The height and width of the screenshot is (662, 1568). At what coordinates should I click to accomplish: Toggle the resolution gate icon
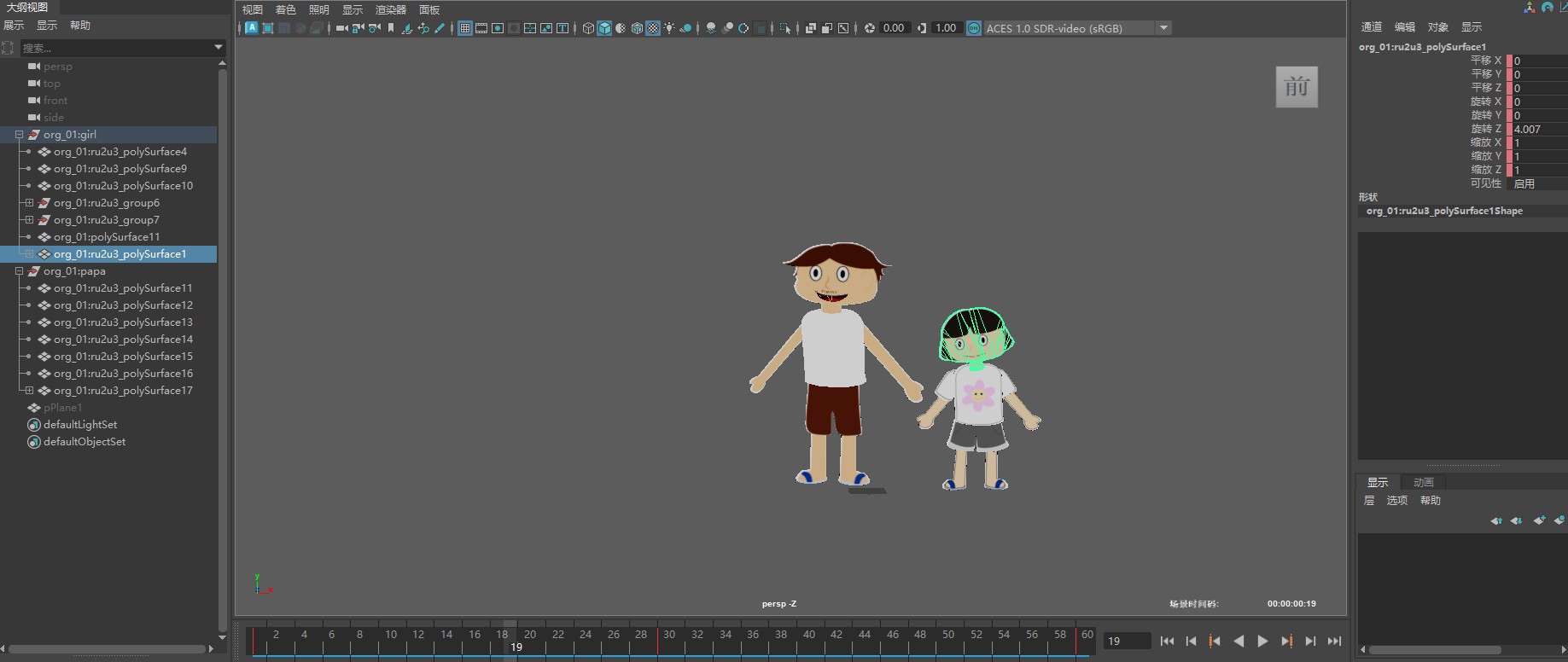[498, 28]
